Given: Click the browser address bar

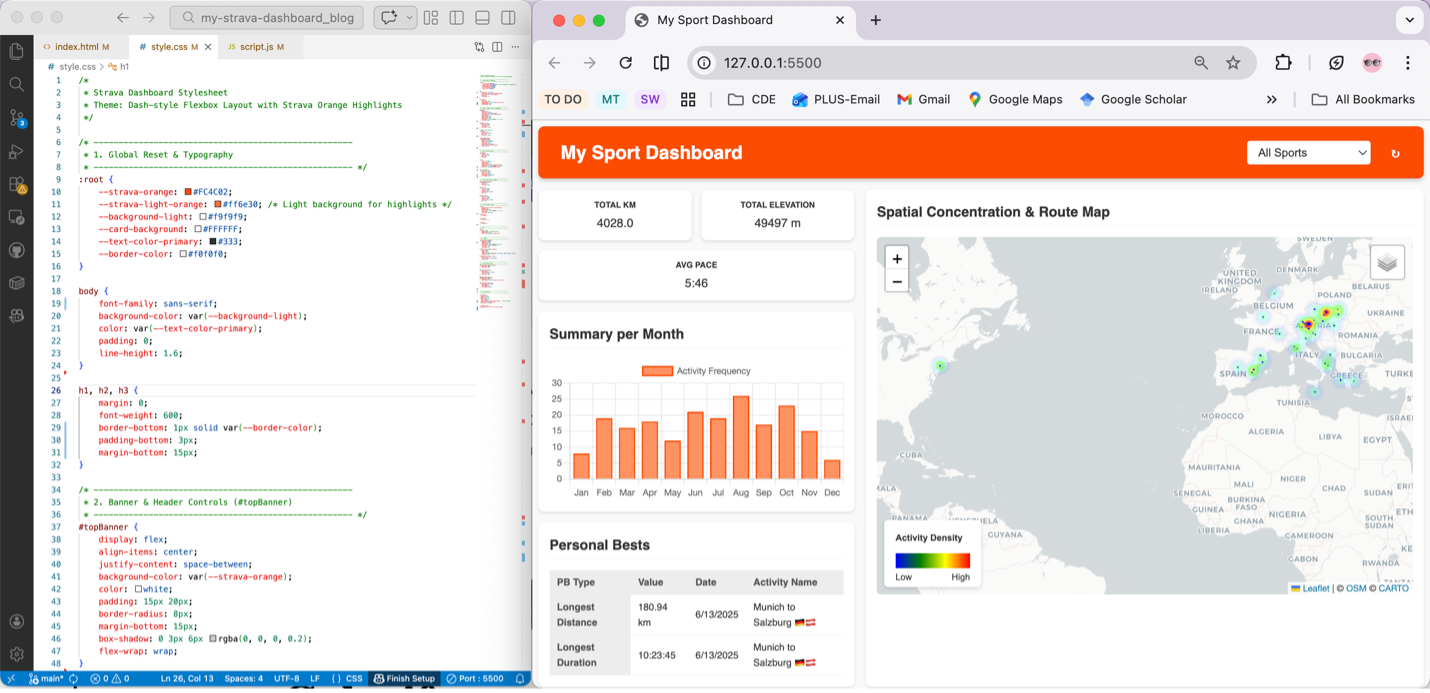Looking at the screenshot, I should point(900,62).
